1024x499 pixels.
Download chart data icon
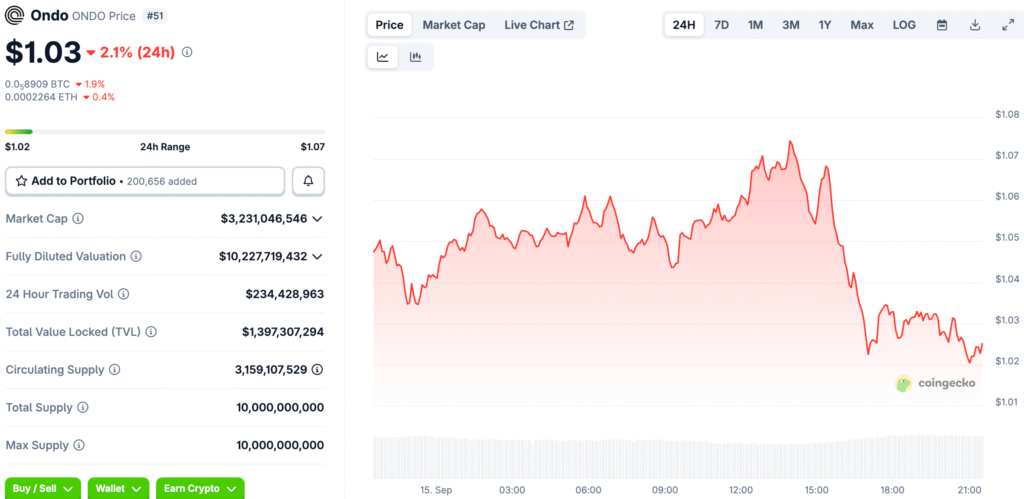click(974, 25)
